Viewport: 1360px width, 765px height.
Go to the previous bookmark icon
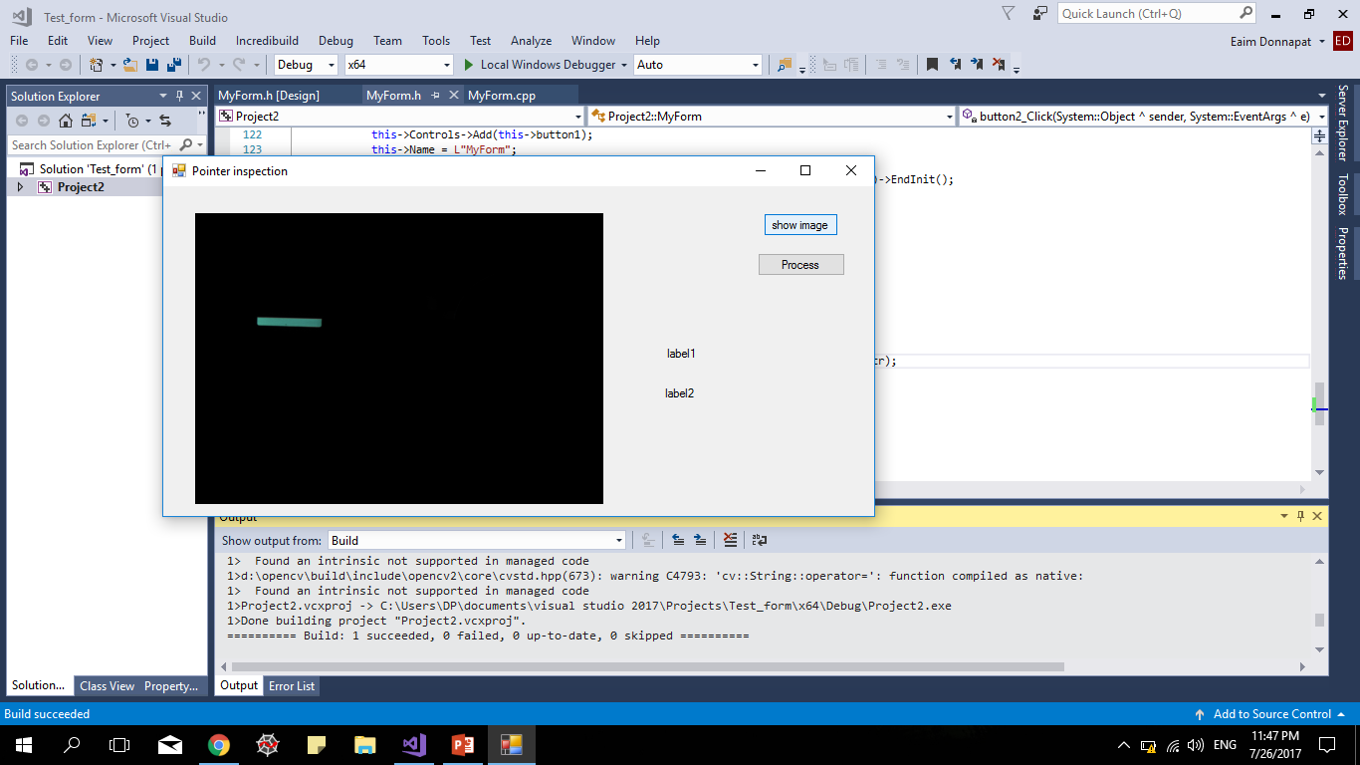point(955,65)
